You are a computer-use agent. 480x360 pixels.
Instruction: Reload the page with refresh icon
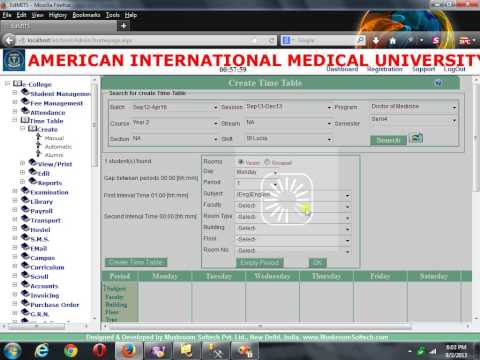tap(272, 41)
